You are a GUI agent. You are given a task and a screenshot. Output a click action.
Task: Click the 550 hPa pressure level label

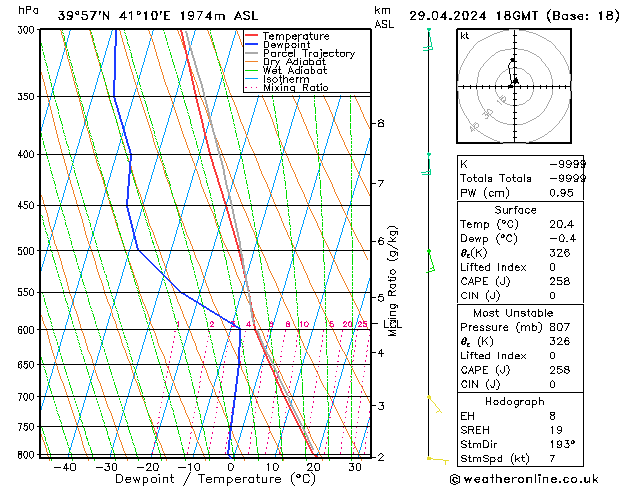pyautogui.click(x=28, y=292)
